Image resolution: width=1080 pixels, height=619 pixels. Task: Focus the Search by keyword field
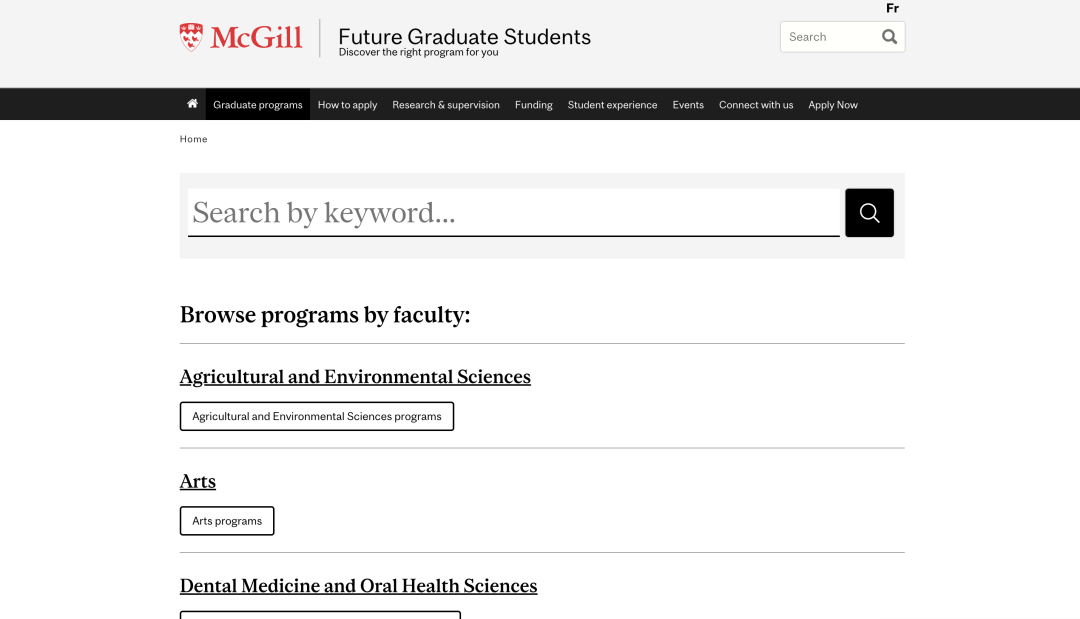click(513, 213)
